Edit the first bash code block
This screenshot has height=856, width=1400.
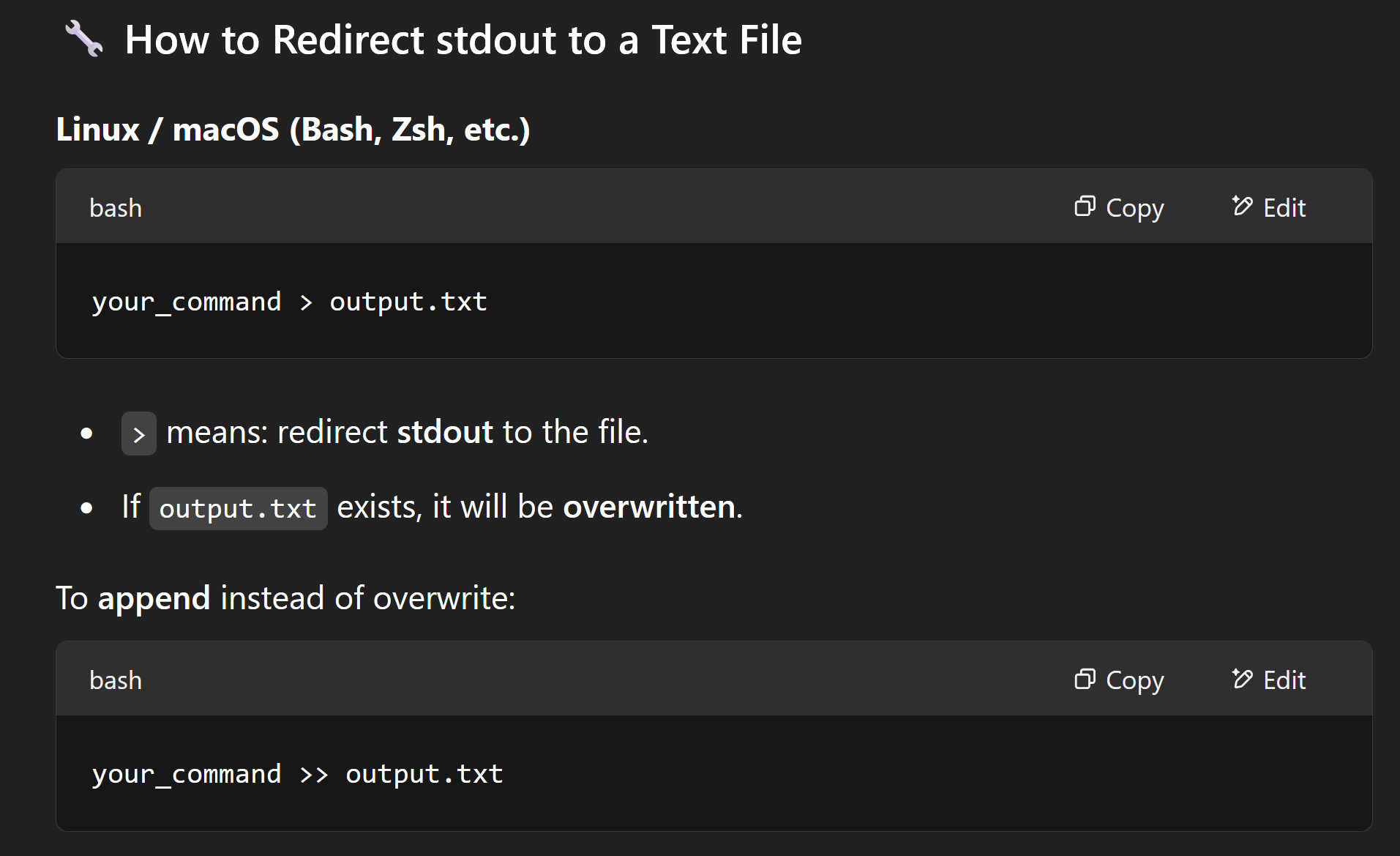(1268, 207)
